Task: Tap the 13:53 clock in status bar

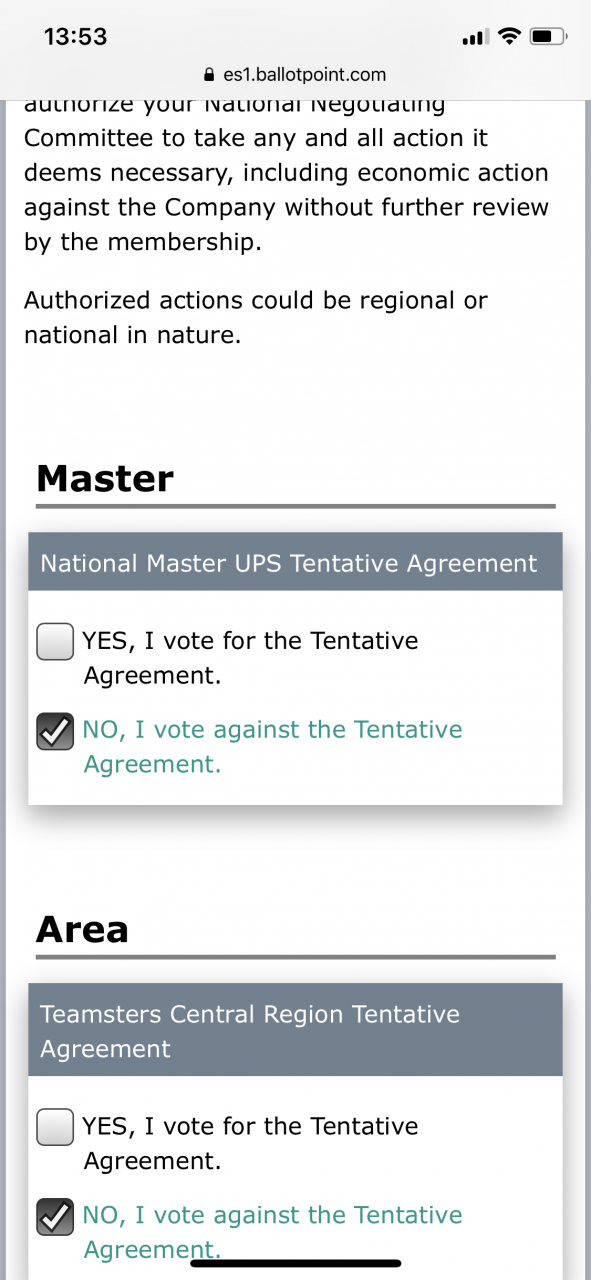Action: pos(76,37)
